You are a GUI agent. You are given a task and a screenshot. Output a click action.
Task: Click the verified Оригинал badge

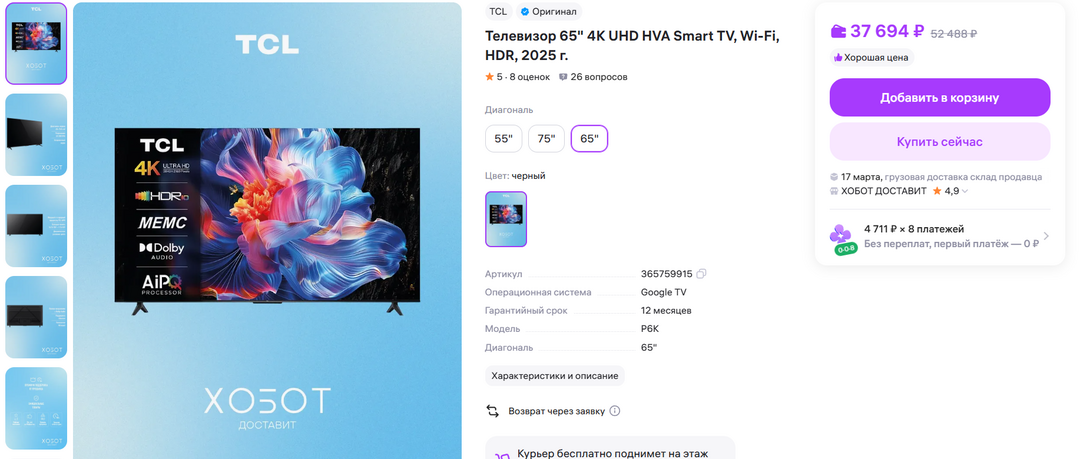pos(549,11)
